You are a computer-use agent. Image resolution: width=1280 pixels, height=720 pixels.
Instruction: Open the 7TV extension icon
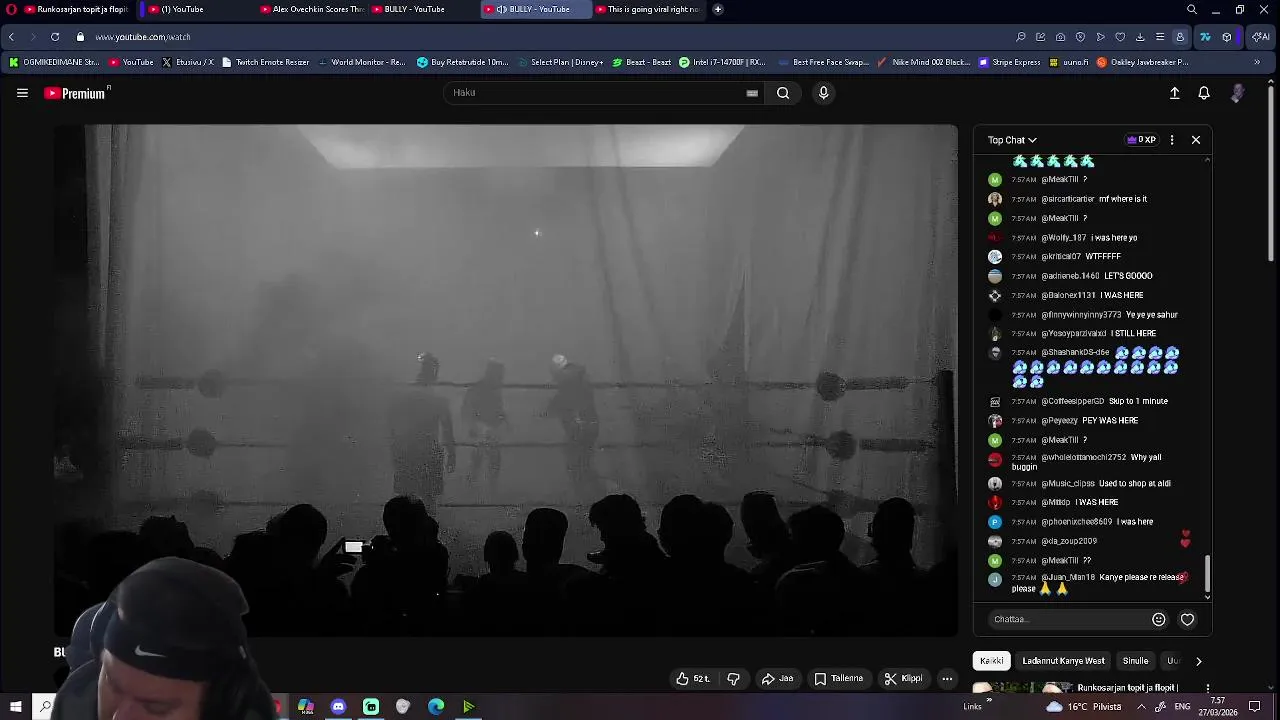point(1205,37)
